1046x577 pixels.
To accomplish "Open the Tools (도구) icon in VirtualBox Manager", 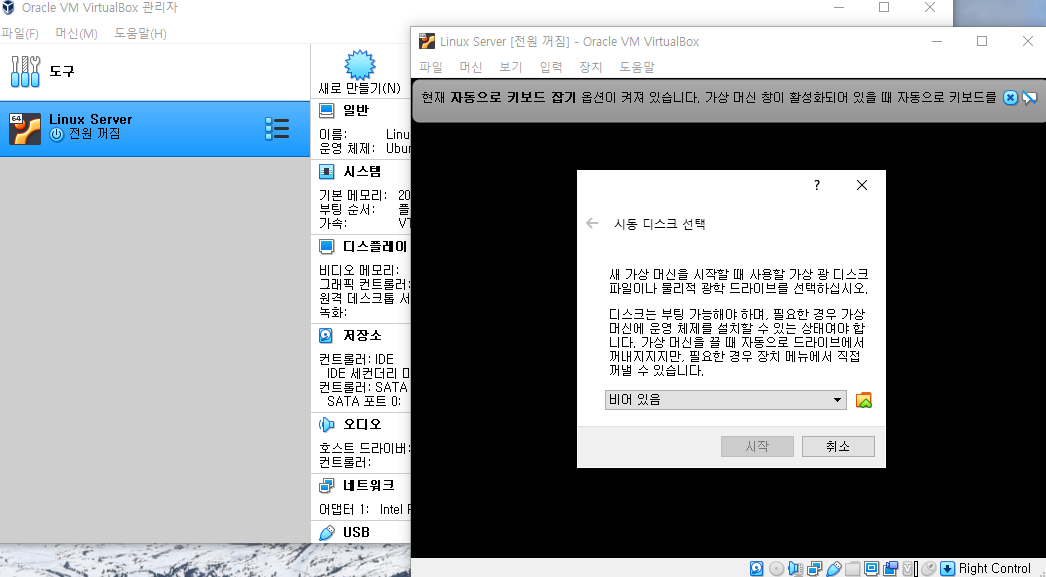I will pyautogui.click(x=25, y=71).
